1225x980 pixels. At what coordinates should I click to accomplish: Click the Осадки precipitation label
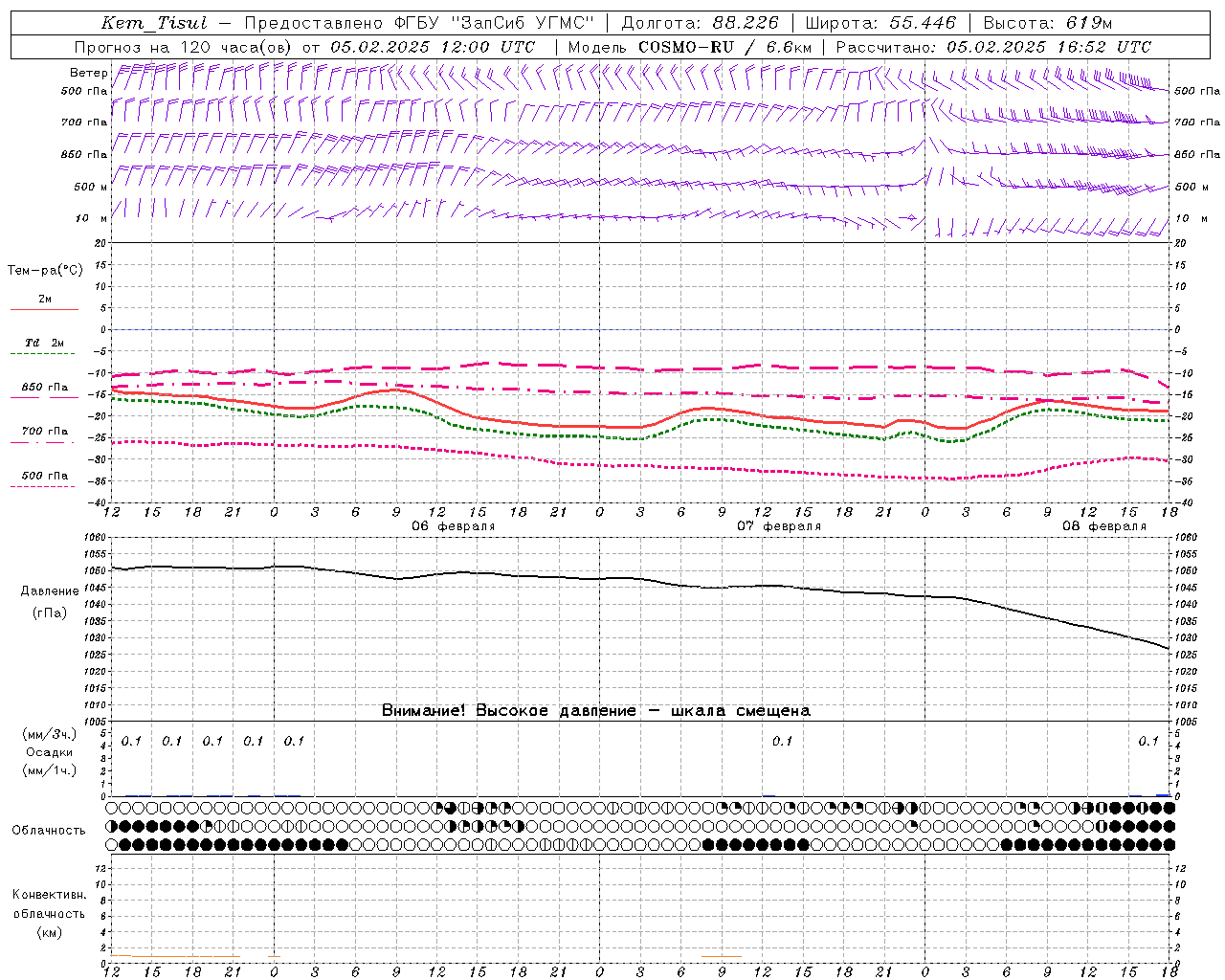coord(50,752)
